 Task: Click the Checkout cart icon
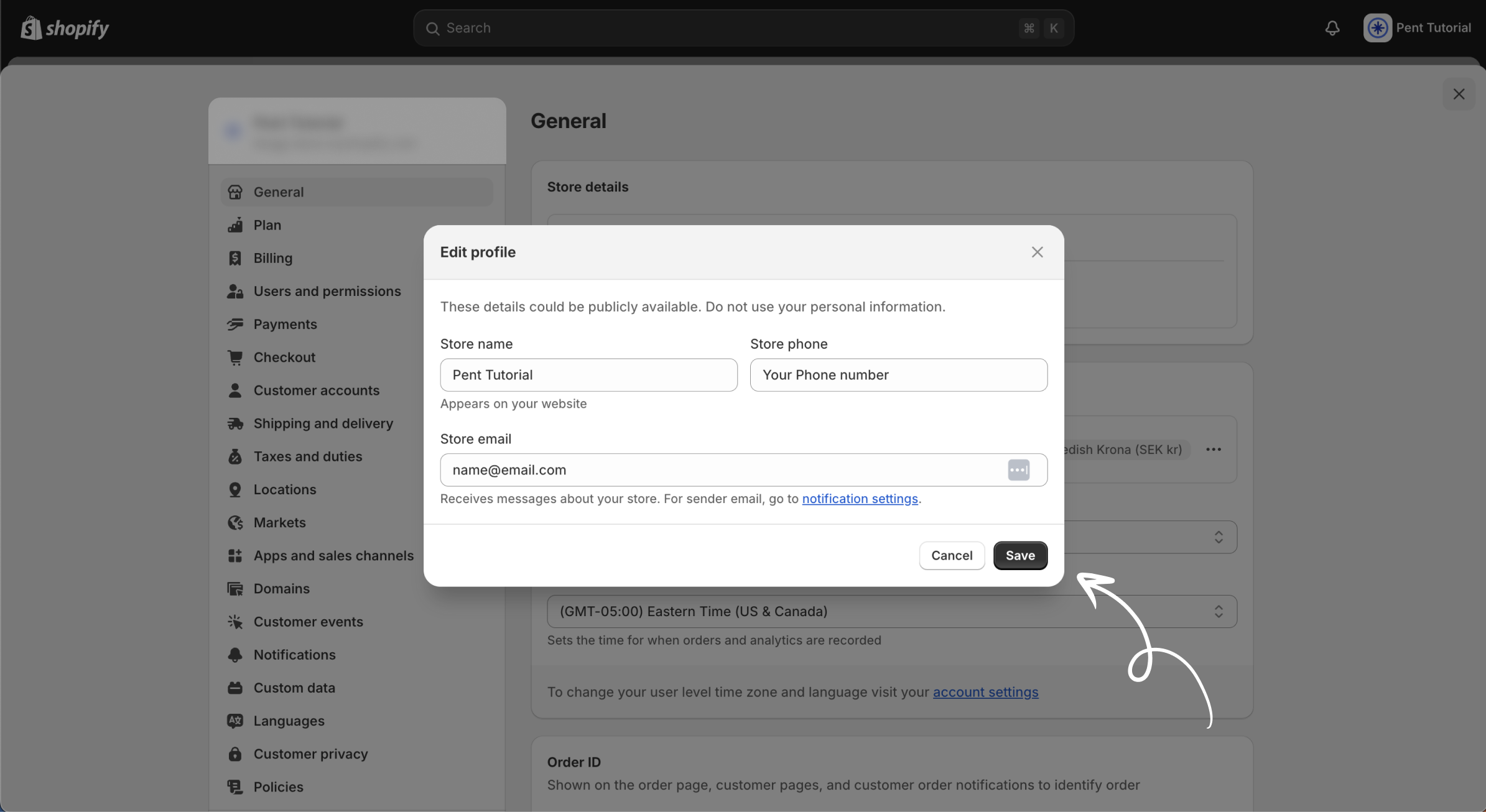(x=235, y=358)
